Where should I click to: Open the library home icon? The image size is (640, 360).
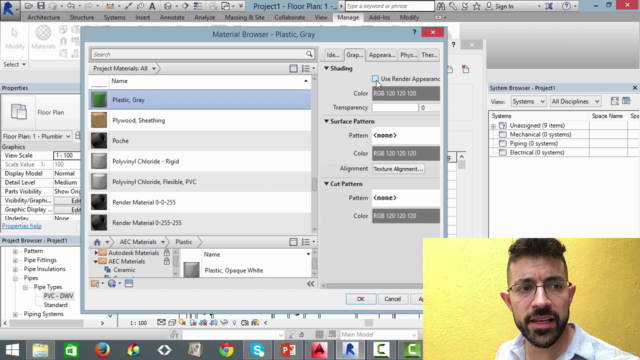97,242
